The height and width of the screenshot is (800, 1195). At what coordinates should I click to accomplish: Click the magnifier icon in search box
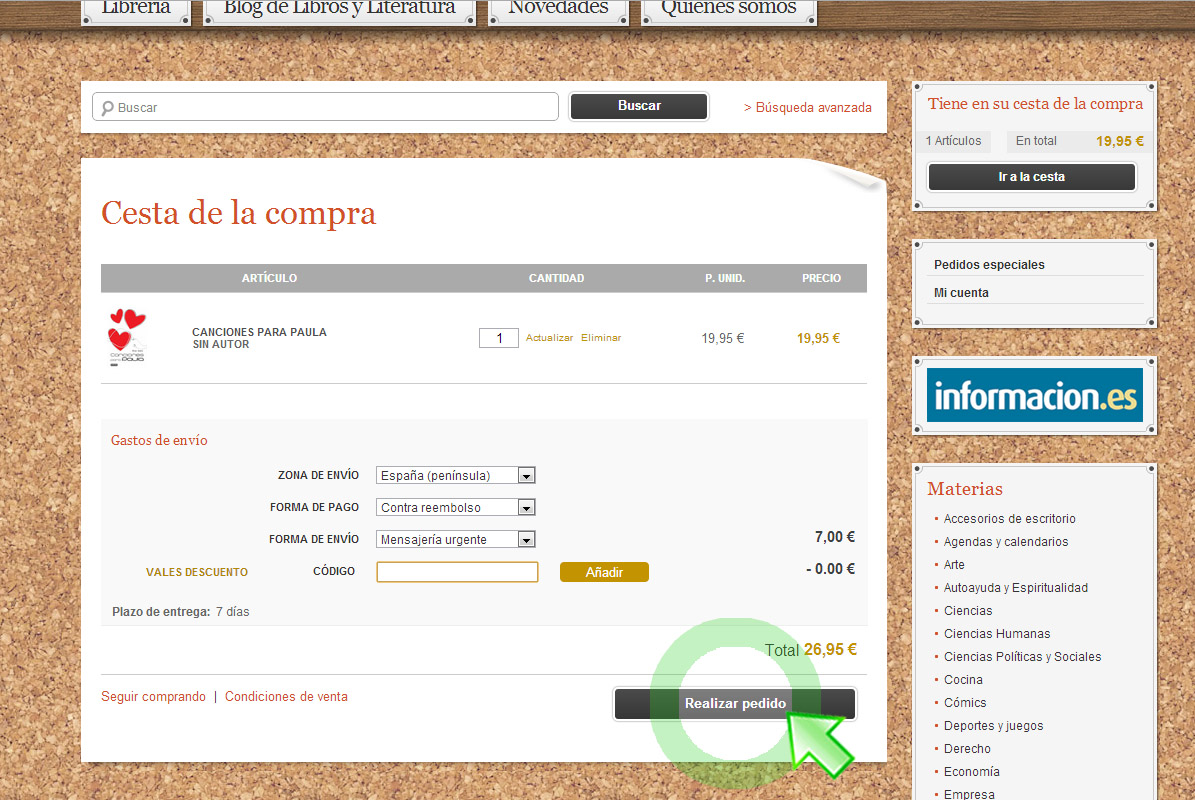point(107,108)
